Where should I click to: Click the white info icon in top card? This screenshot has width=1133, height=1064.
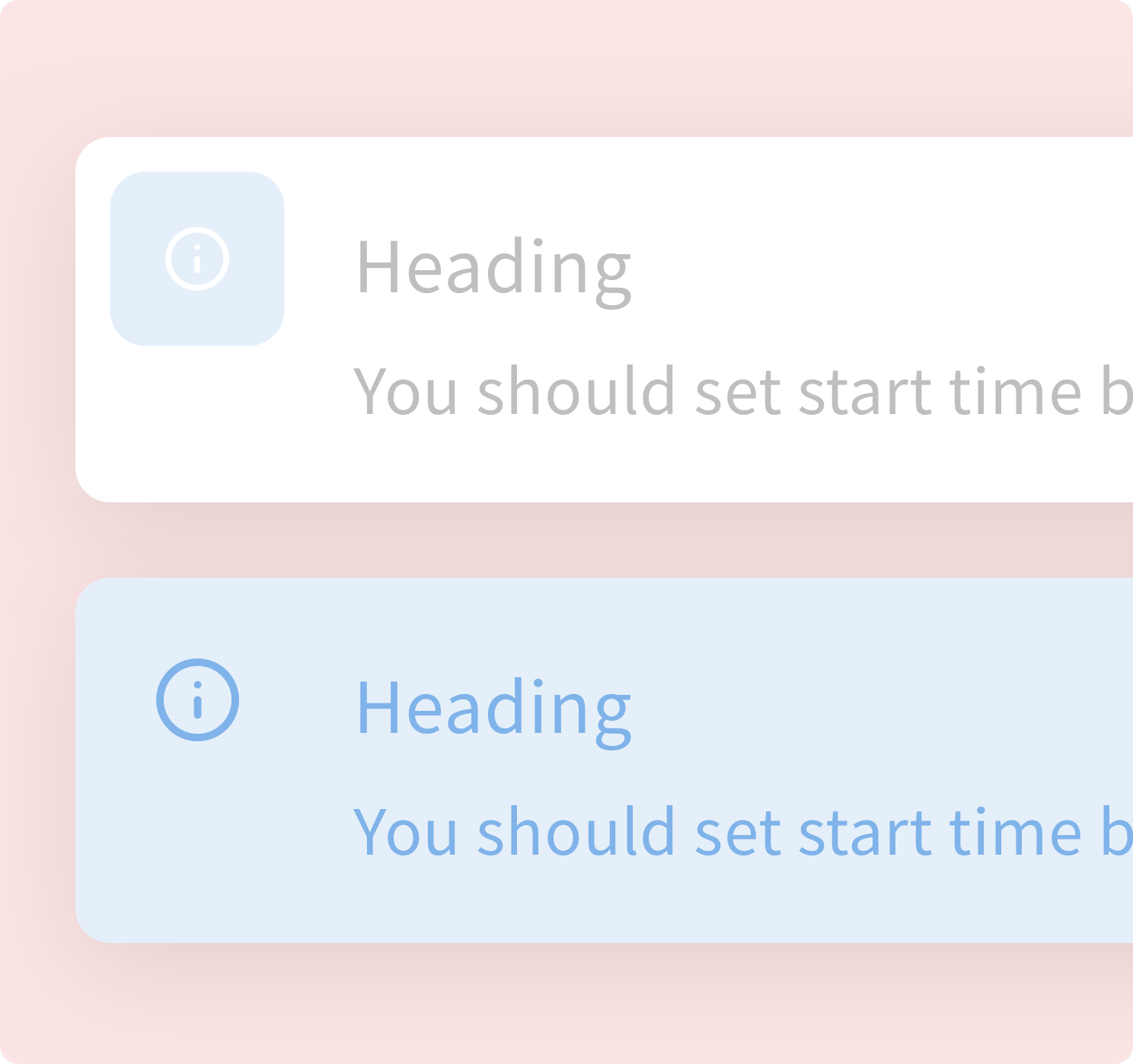pyautogui.click(x=197, y=259)
